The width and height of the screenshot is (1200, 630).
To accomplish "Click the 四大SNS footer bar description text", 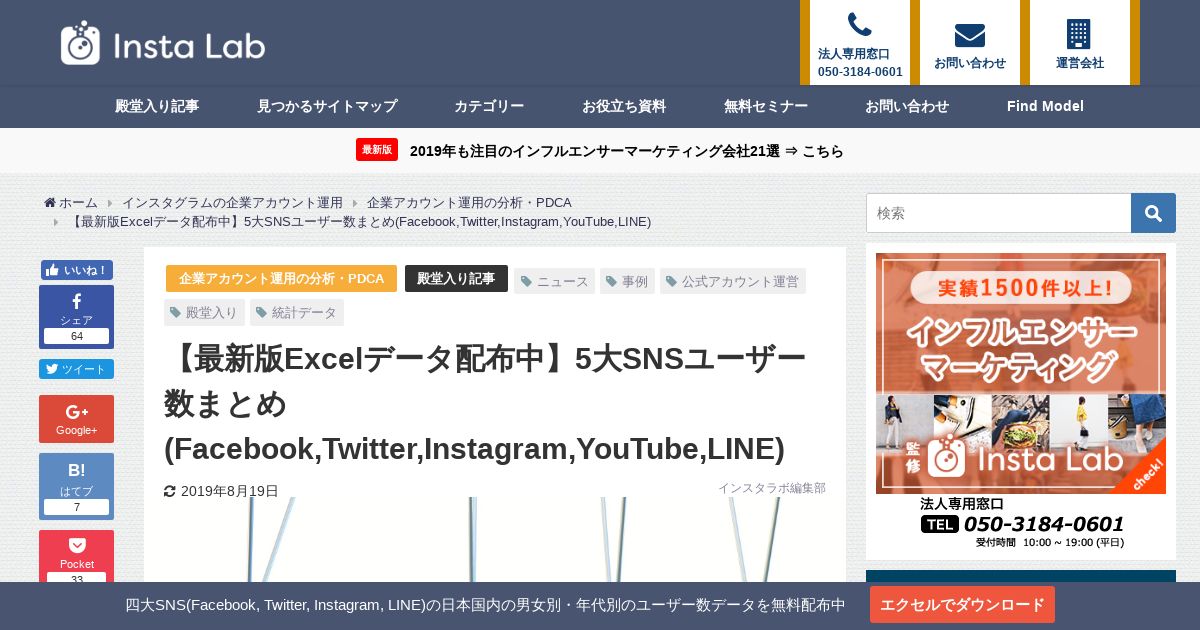I will (485, 605).
